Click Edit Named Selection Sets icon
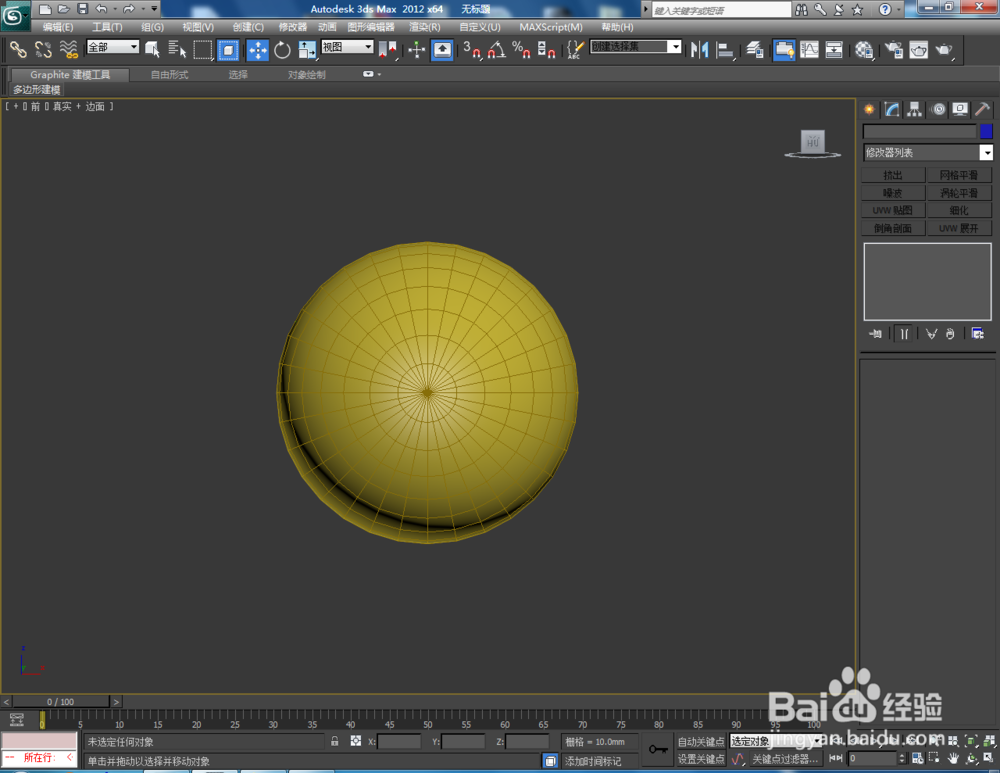1000x773 pixels. point(575,49)
